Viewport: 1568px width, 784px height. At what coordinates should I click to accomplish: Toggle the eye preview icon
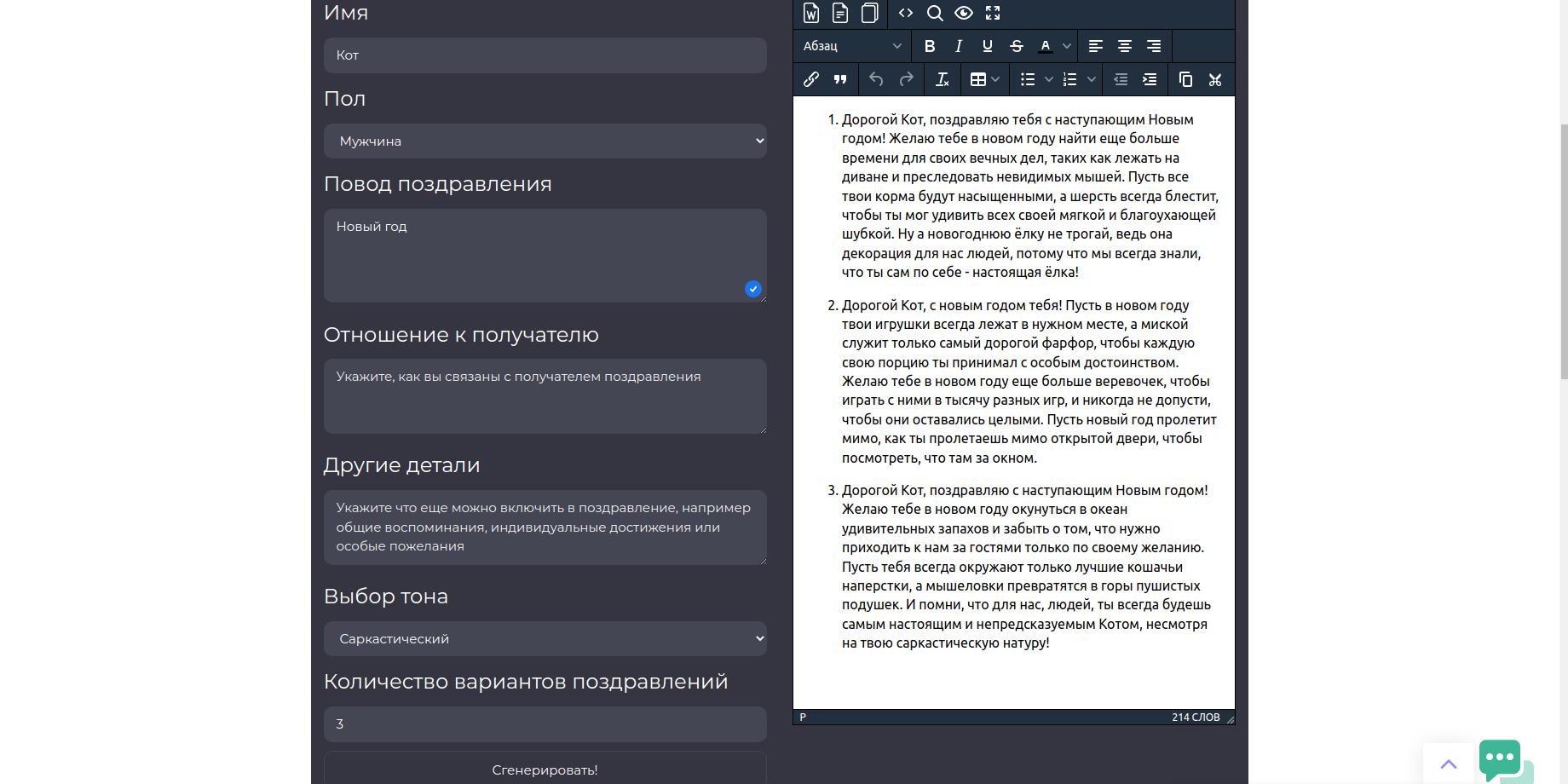tap(964, 13)
